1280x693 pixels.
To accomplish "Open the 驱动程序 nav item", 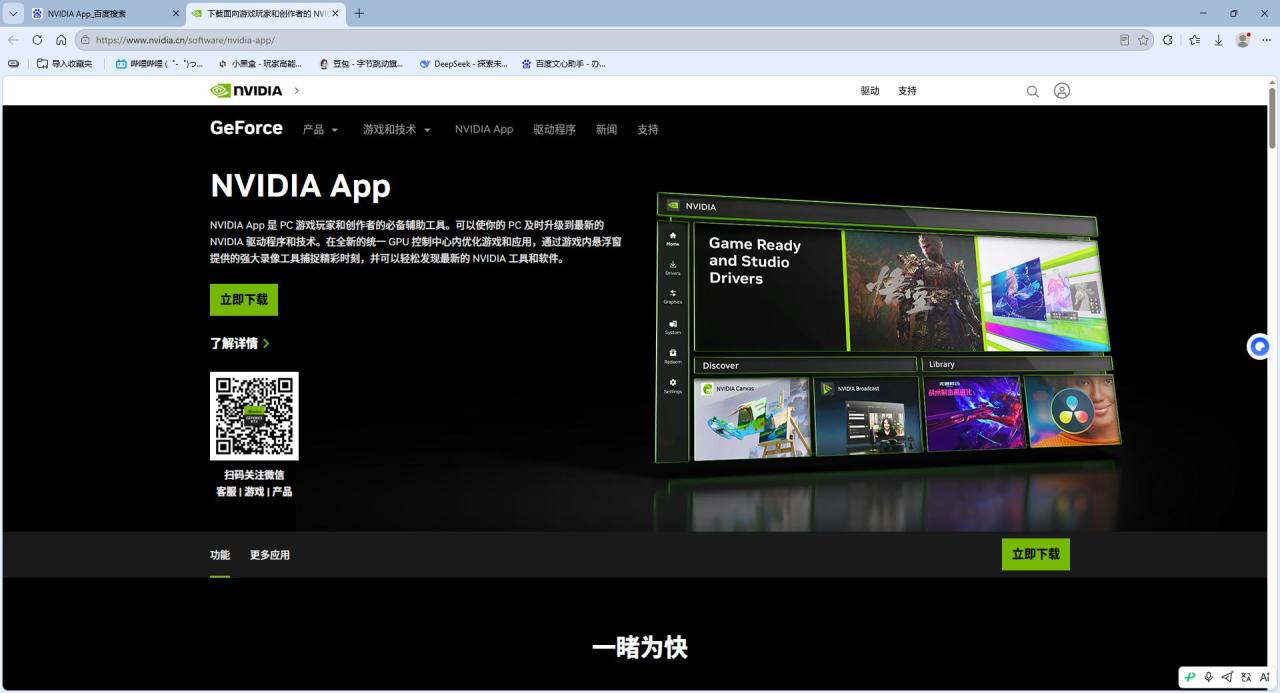I will point(554,129).
